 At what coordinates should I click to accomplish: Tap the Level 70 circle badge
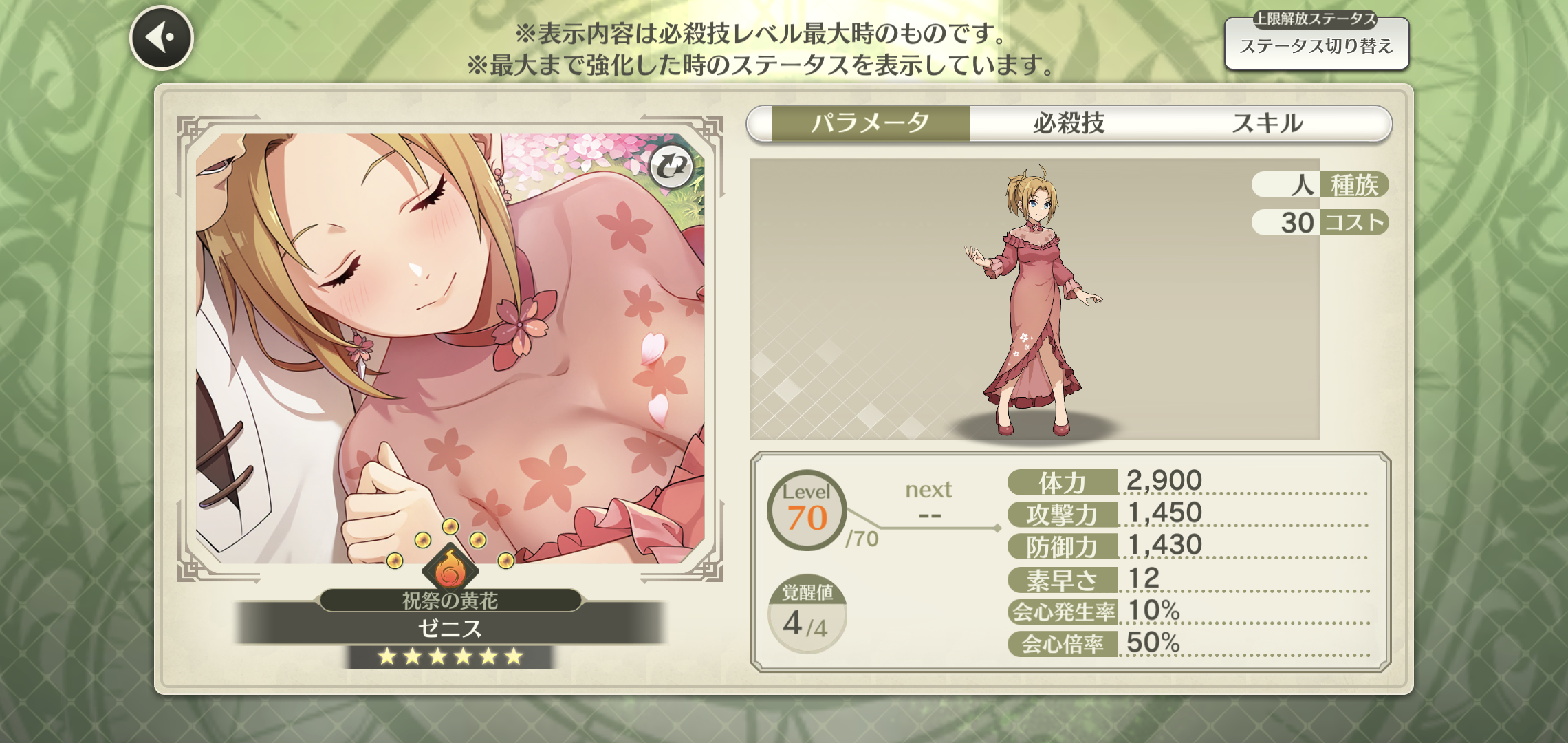[807, 510]
